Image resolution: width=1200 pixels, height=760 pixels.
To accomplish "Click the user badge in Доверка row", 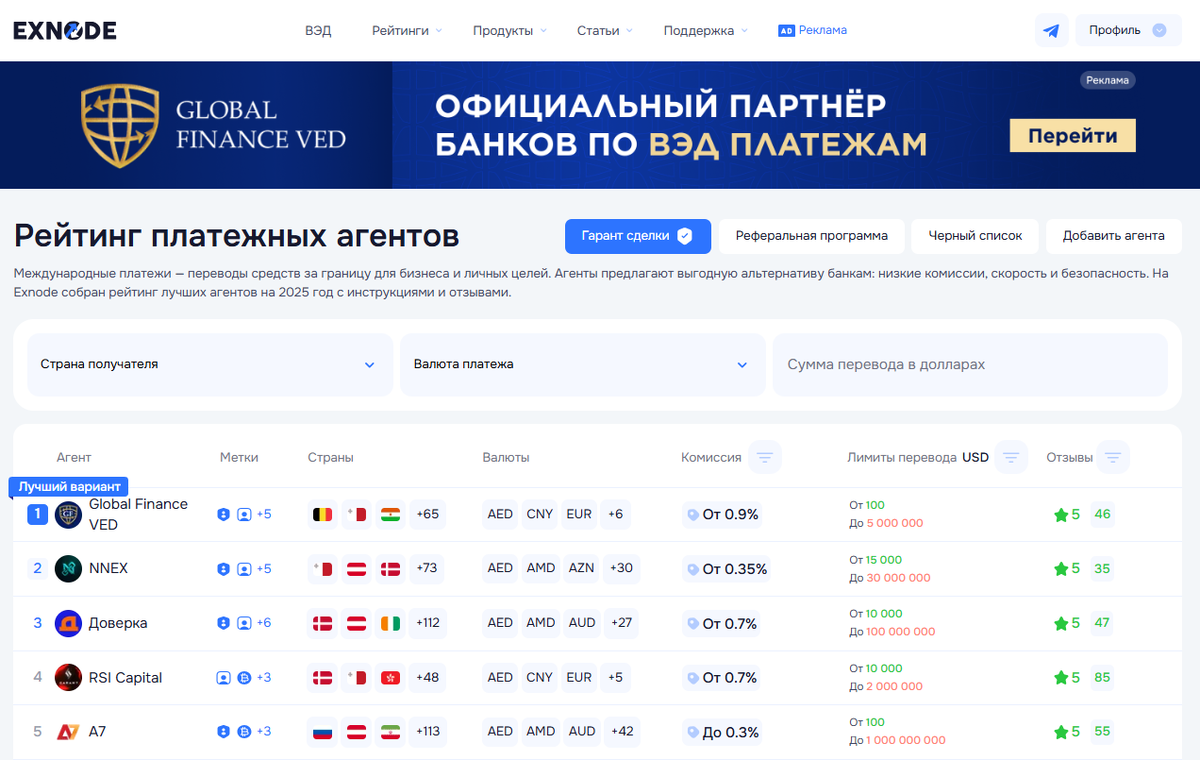I will click(x=244, y=623).
